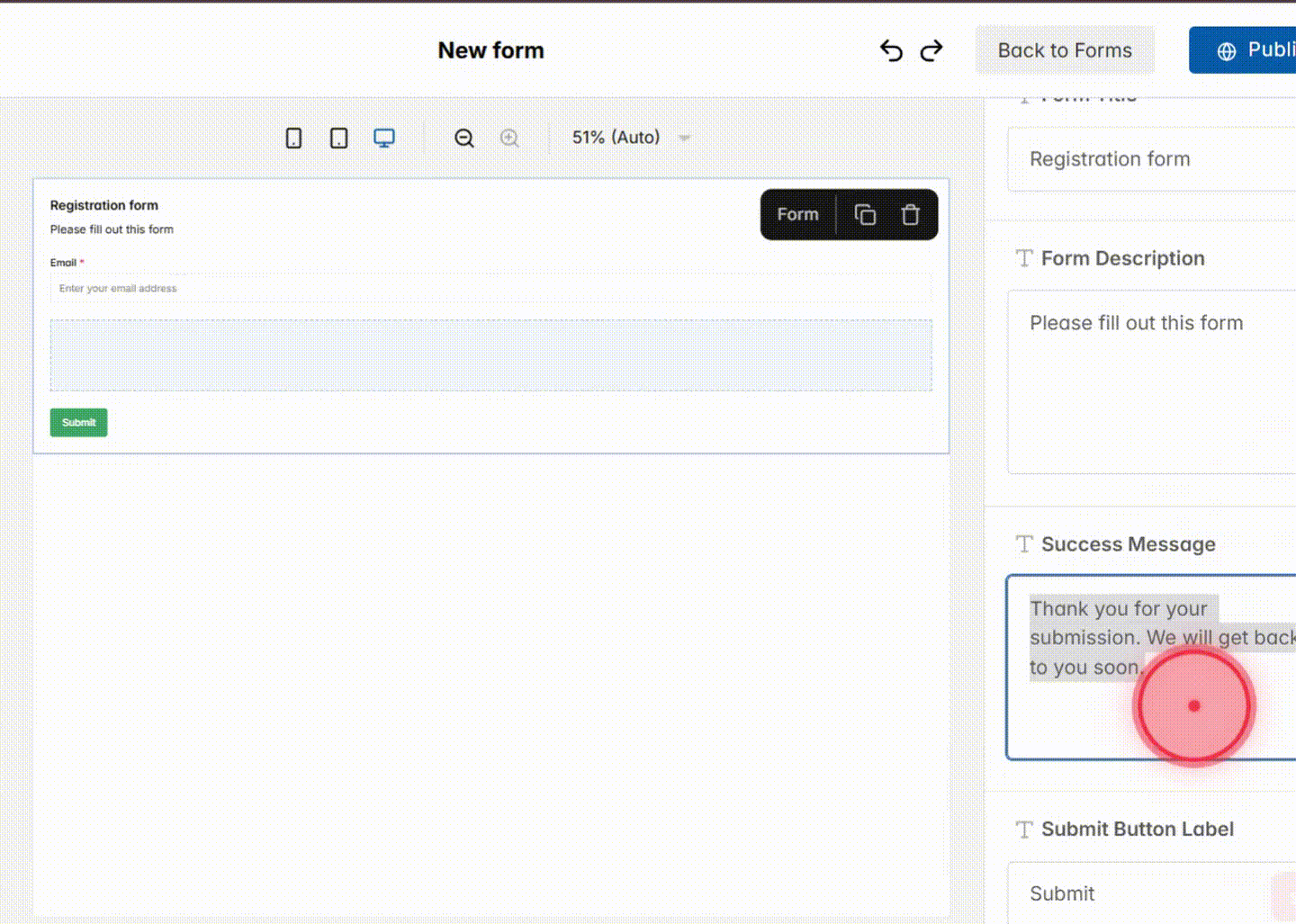Screen dimensions: 1296x924
Task: Open the zoom level dropdown showing 51%
Action: [x=628, y=137]
